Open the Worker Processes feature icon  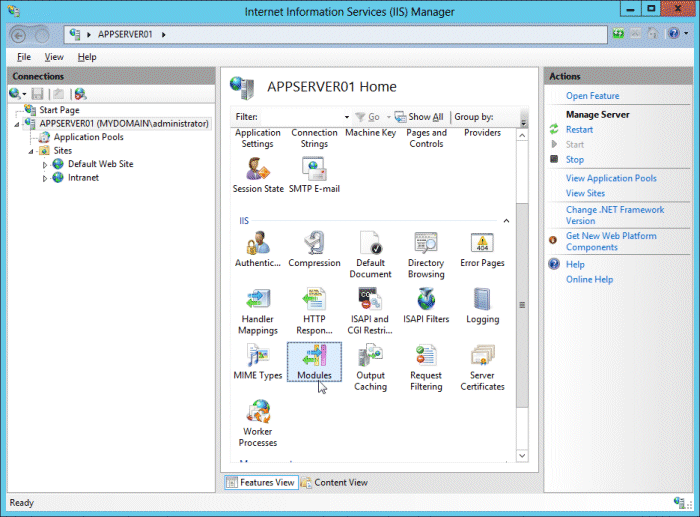coord(258,423)
